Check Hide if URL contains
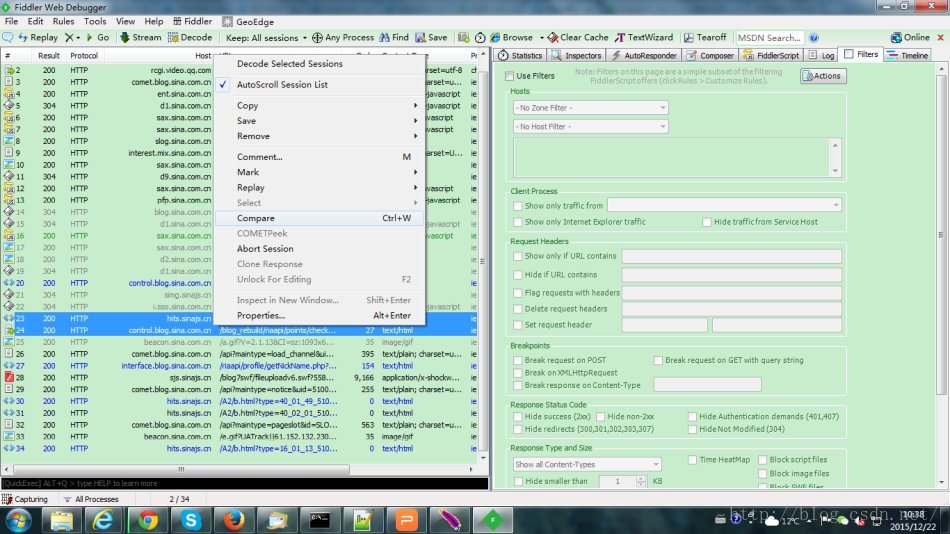Screen dimensions: 950x534 [517, 275]
